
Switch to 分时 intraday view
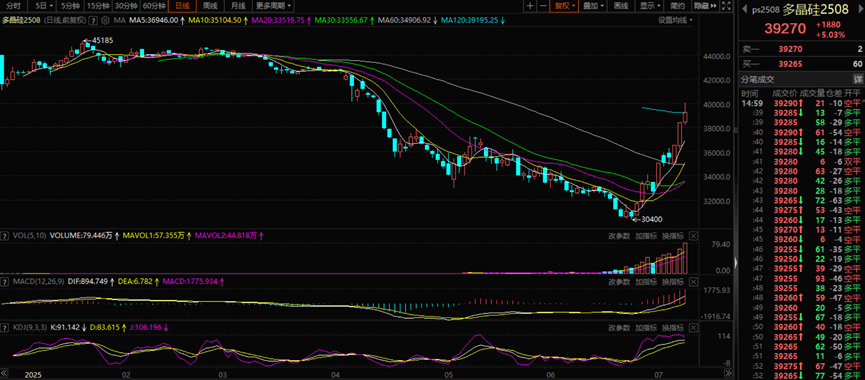point(13,6)
